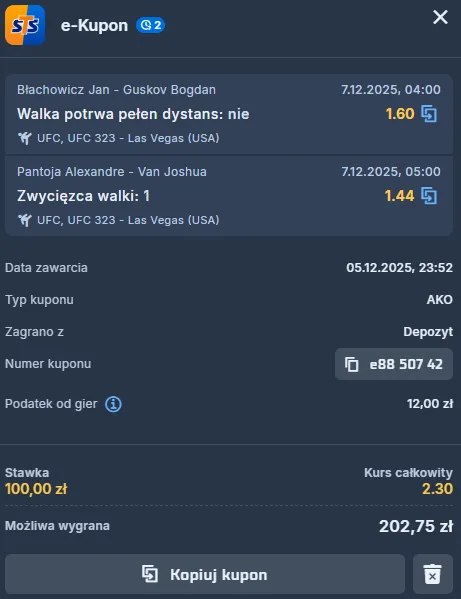Open the Pantoja Alexandre - Van Joshua event

[112, 172]
